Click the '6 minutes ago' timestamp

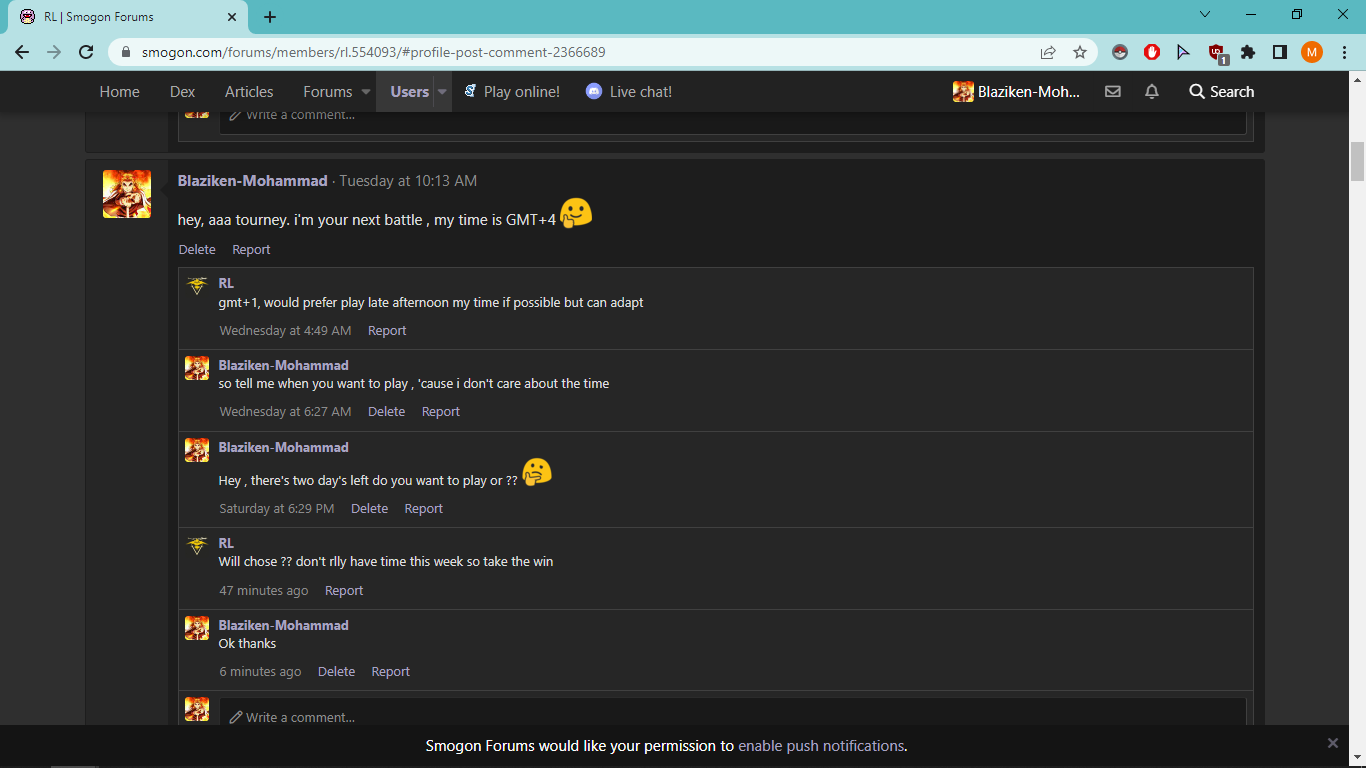tap(260, 672)
